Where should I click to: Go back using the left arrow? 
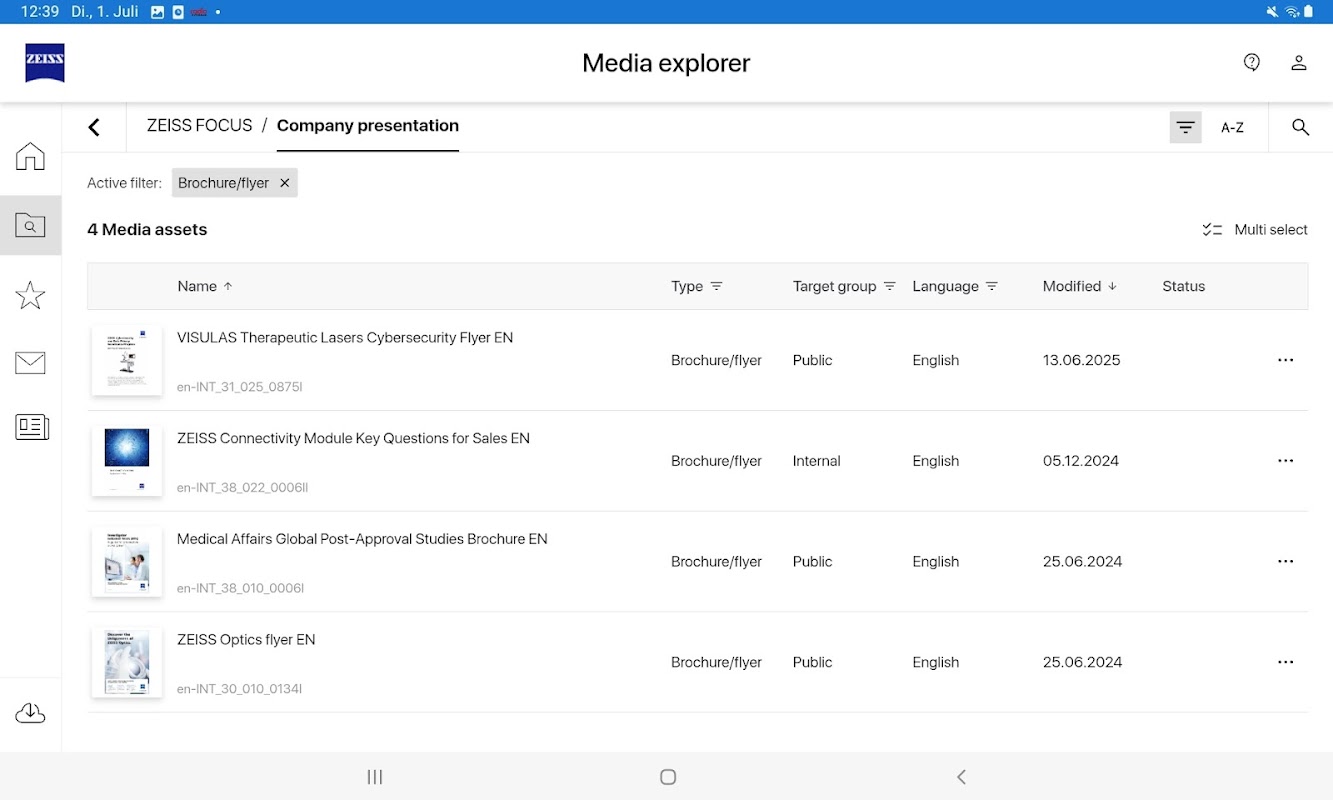click(94, 127)
